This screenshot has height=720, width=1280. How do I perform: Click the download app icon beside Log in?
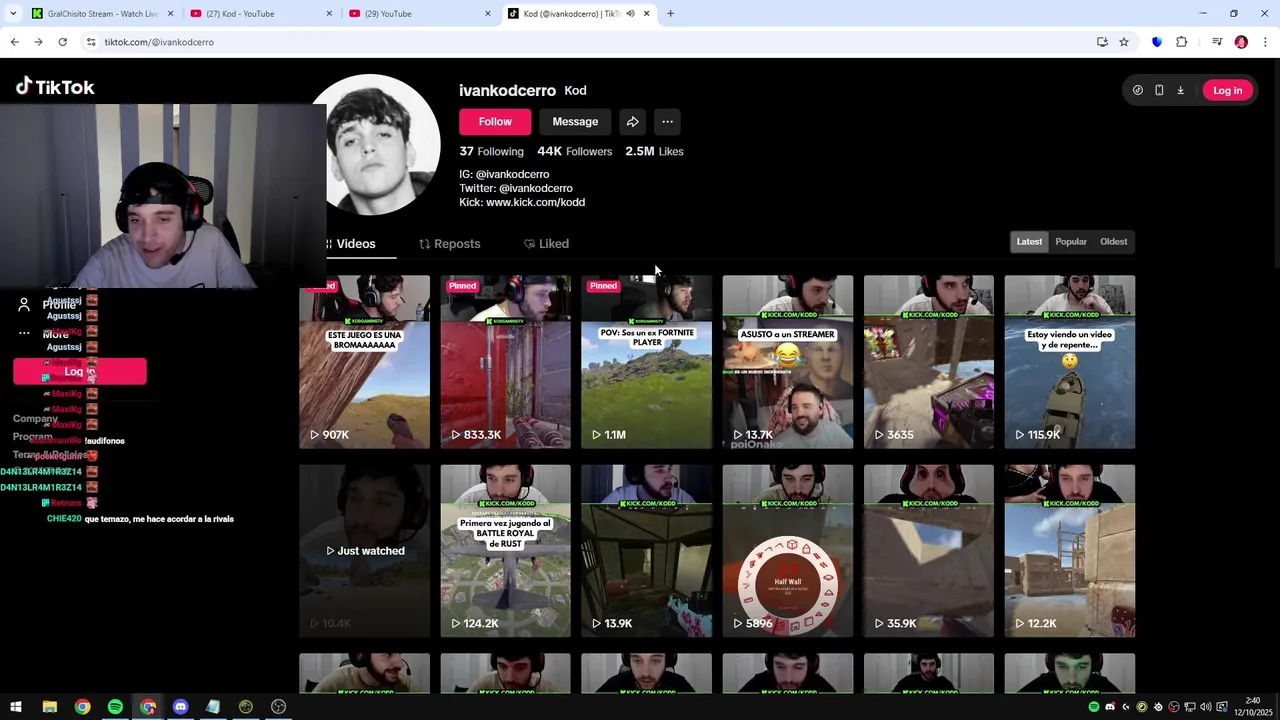click(x=1180, y=90)
